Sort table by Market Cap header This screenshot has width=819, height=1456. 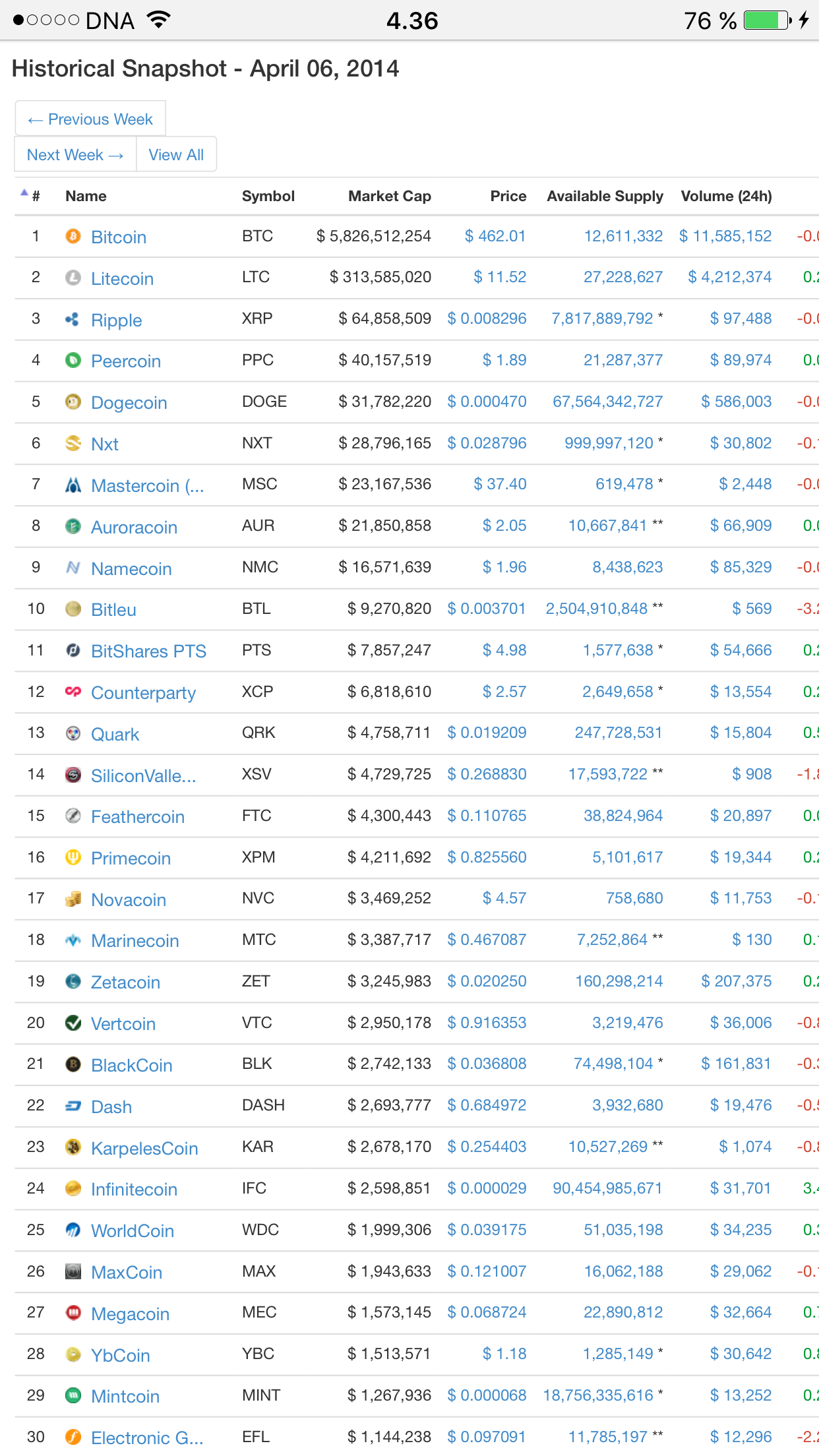coord(390,196)
